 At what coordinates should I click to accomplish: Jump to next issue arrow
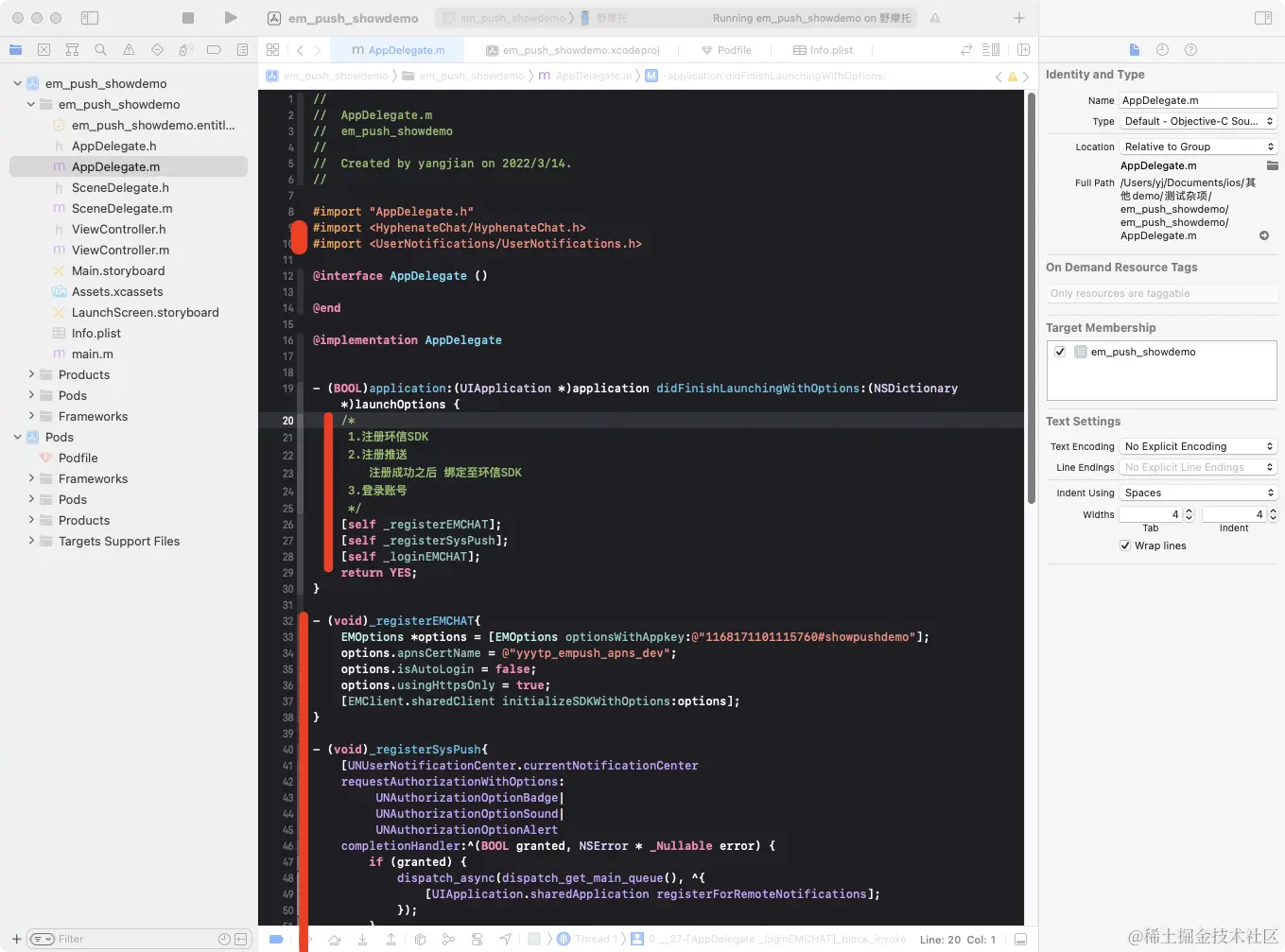pyautogui.click(x=1026, y=77)
